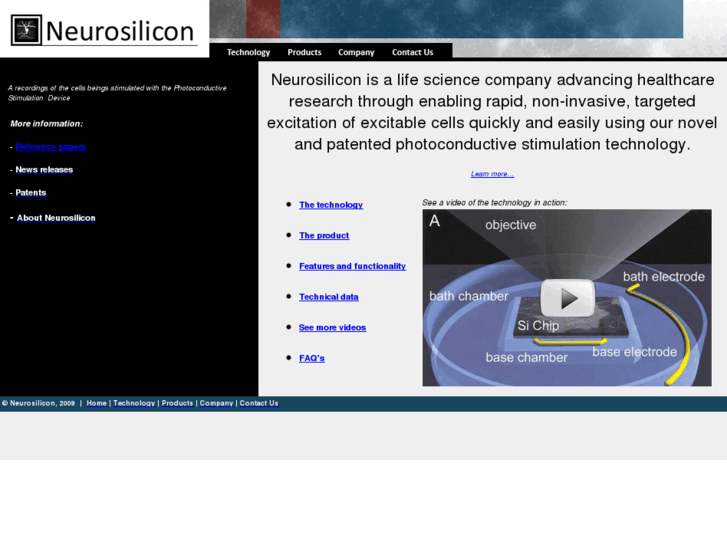This screenshot has width=727, height=545.
Task: Click the Neurosilicon wordmark text
Action: pos(120,31)
